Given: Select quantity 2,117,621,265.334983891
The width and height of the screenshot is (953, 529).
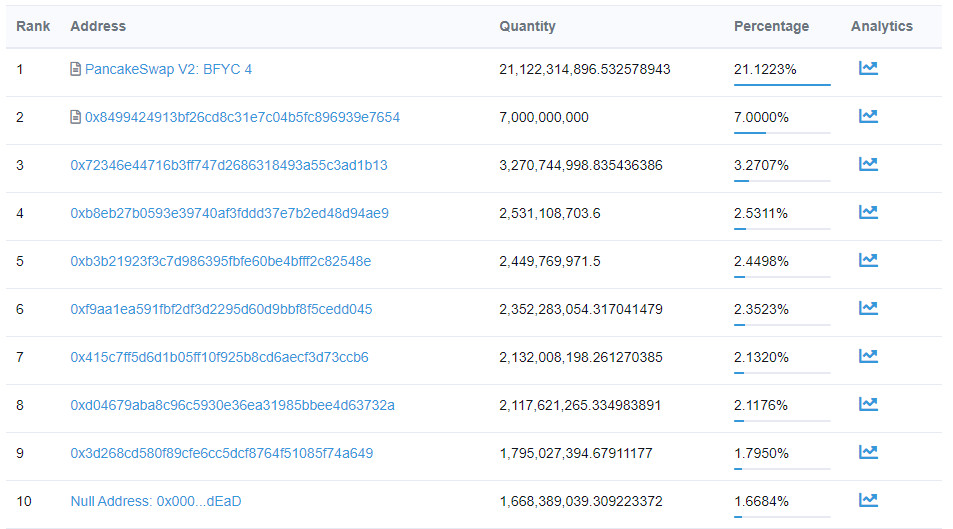Looking at the screenshot, I should [580, 406].
